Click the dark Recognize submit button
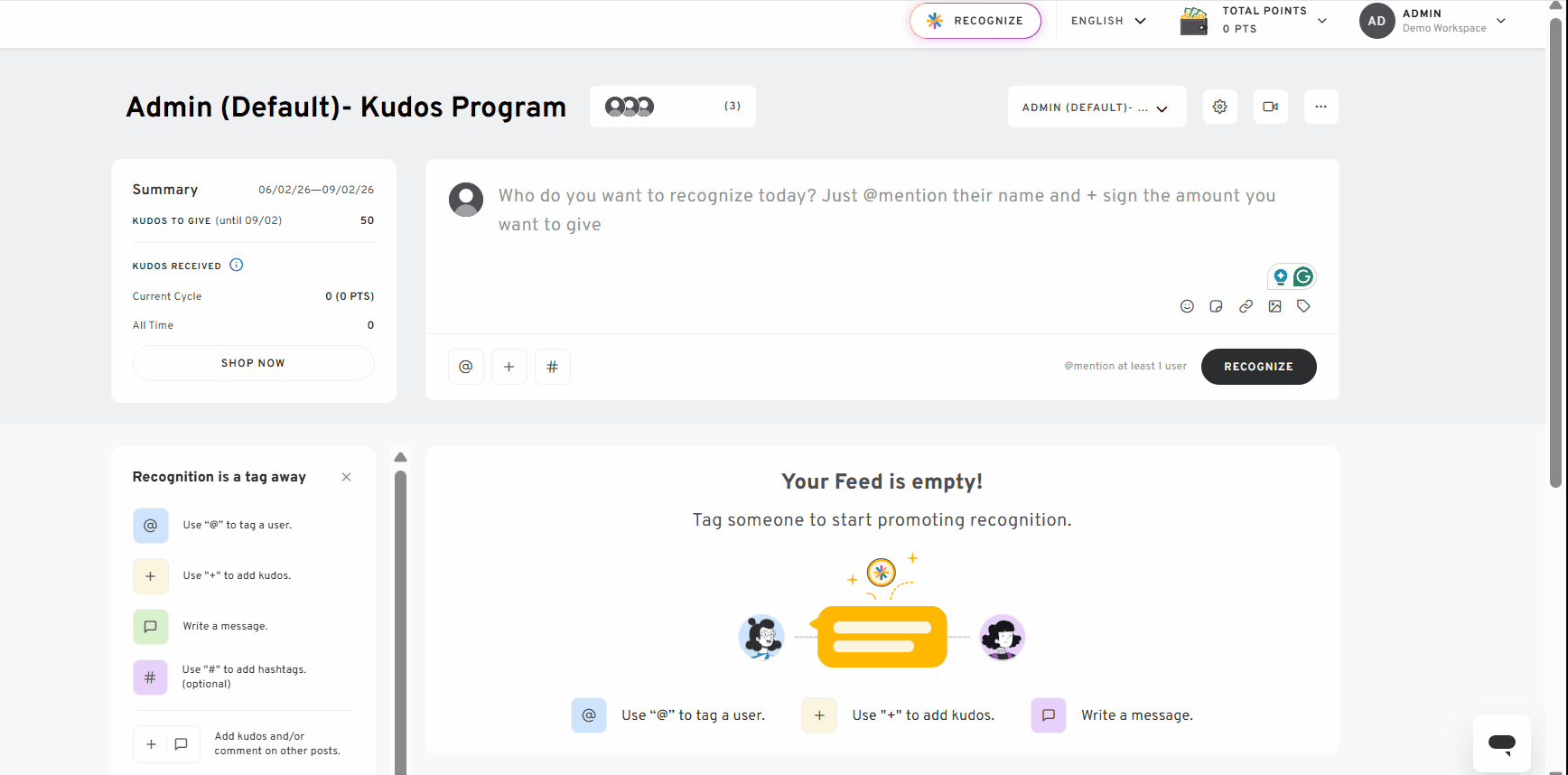This screenshot has height=775, width=1568. pos(1258,367)
